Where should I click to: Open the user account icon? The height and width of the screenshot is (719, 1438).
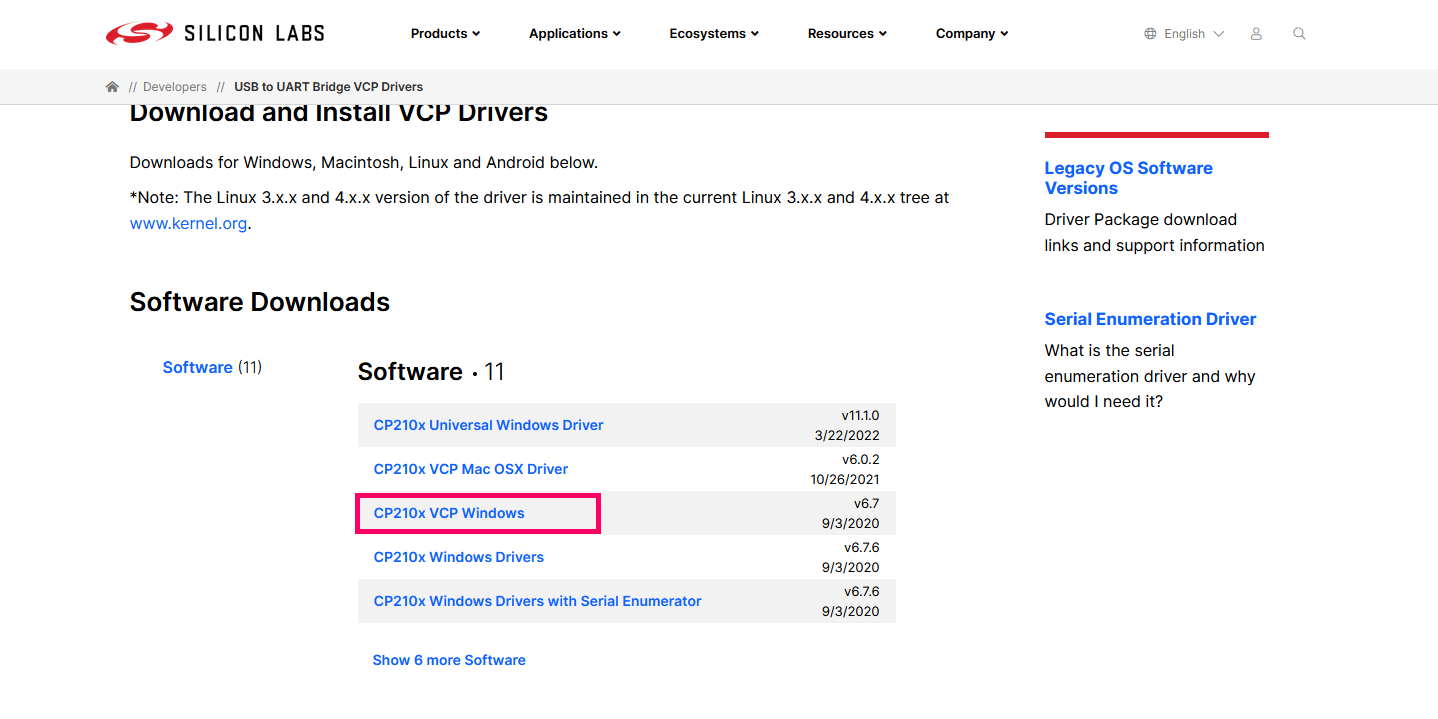coord(1256,34)
